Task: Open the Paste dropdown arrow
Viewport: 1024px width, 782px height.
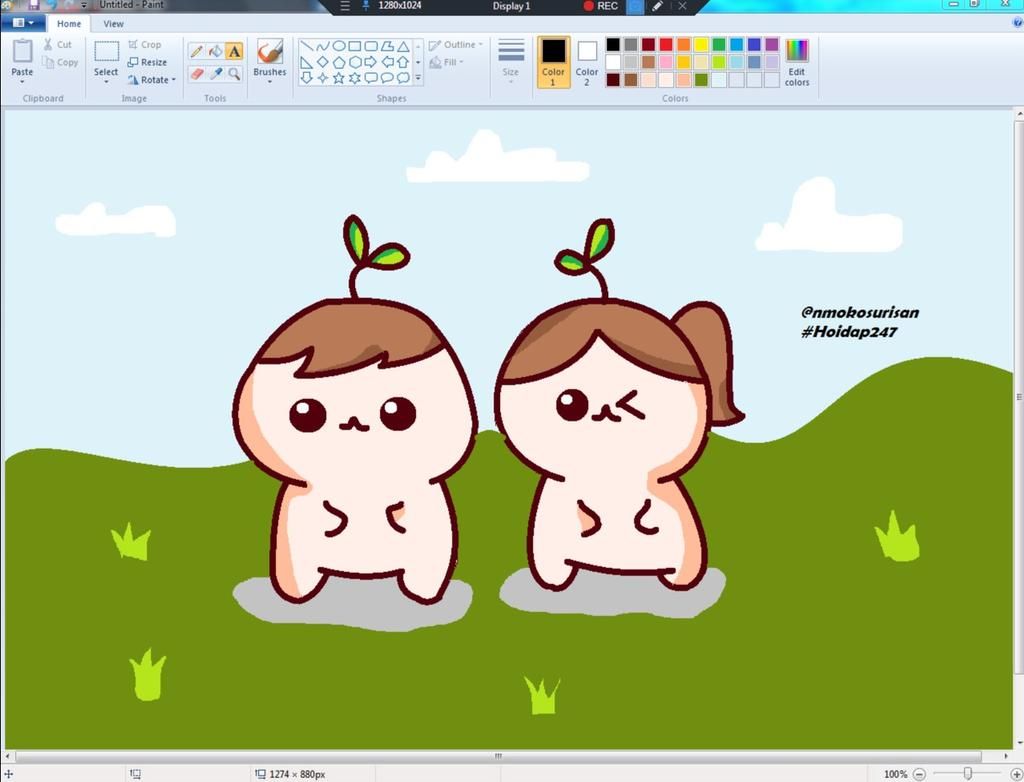Action: pos(22,81)
